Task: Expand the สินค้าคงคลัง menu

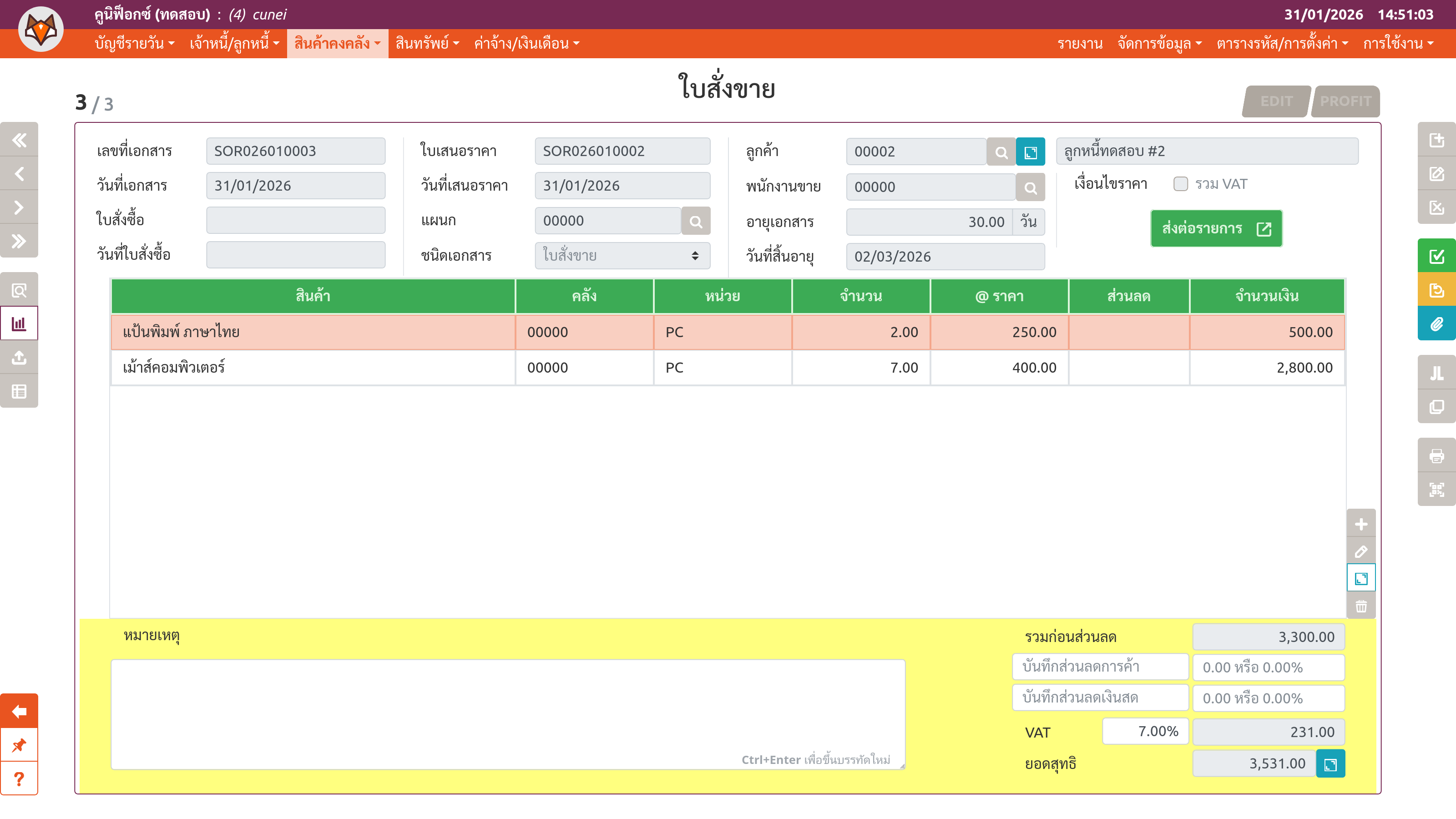Action: 338,44
